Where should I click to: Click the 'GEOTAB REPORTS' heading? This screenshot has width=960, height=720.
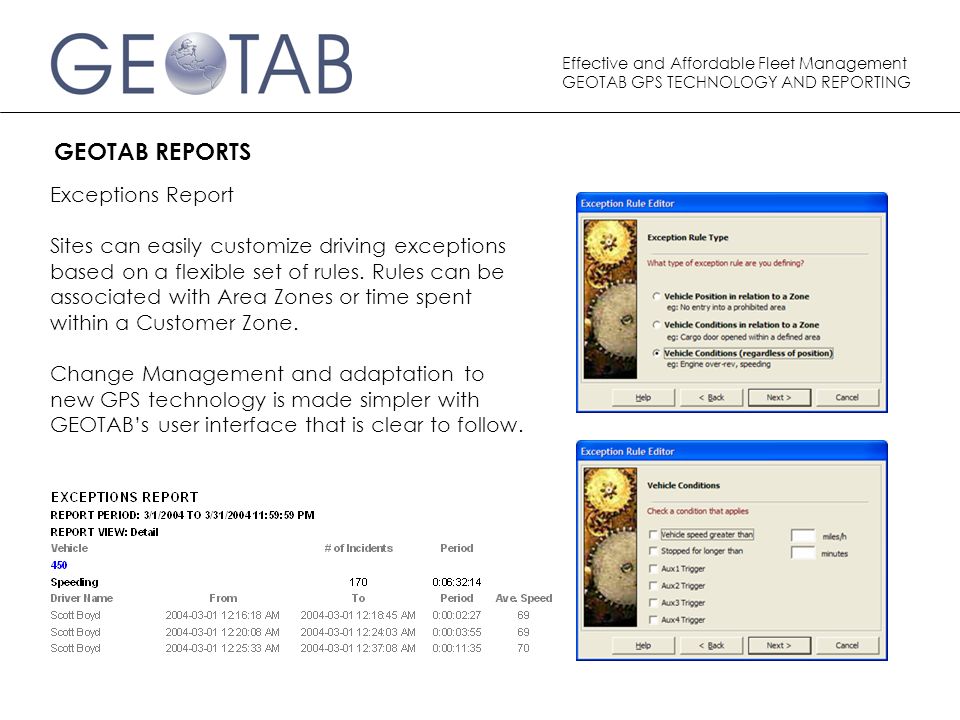(152, 152)
